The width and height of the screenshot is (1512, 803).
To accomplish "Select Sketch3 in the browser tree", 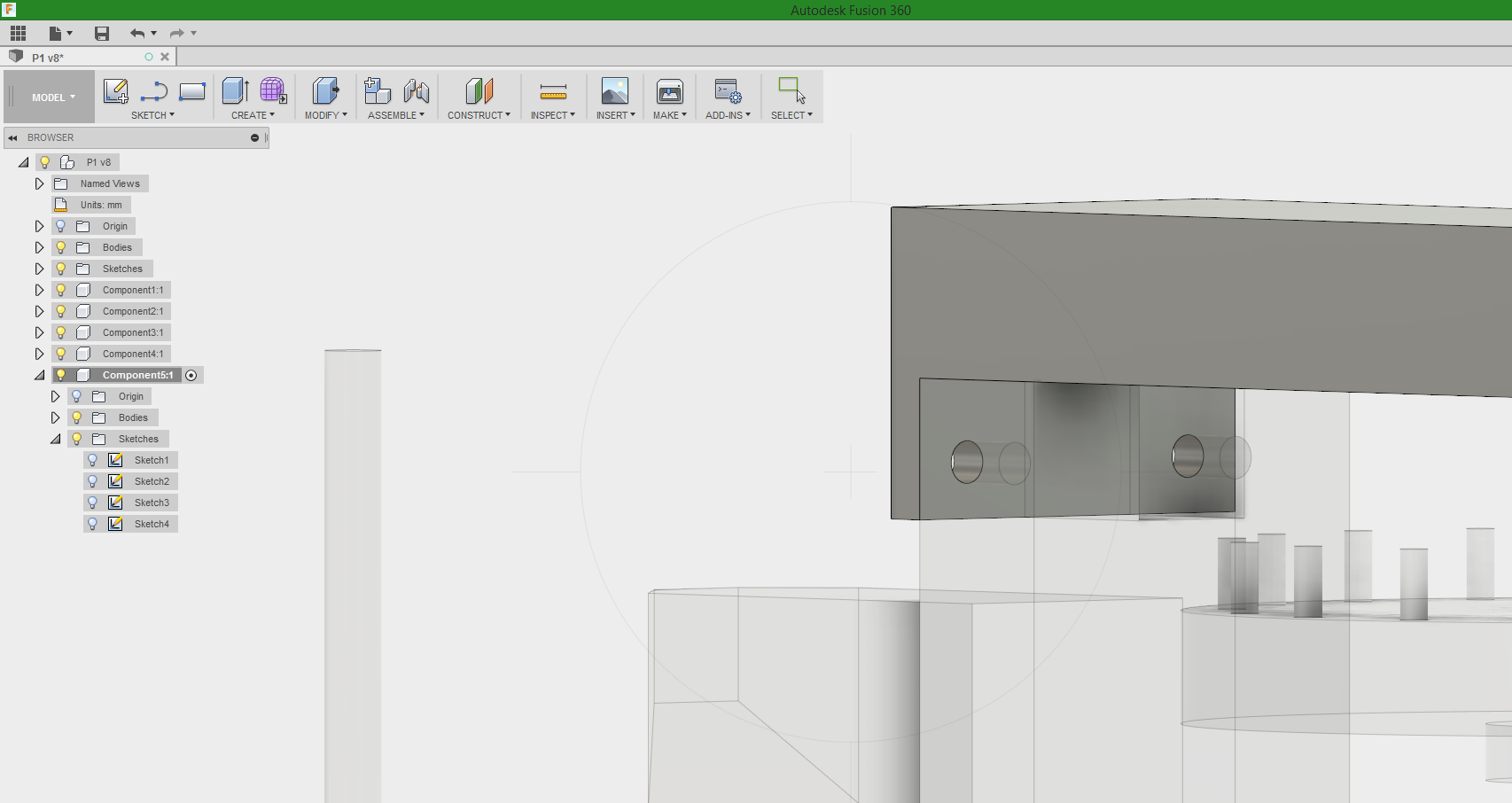I will (x=152, y=503).
